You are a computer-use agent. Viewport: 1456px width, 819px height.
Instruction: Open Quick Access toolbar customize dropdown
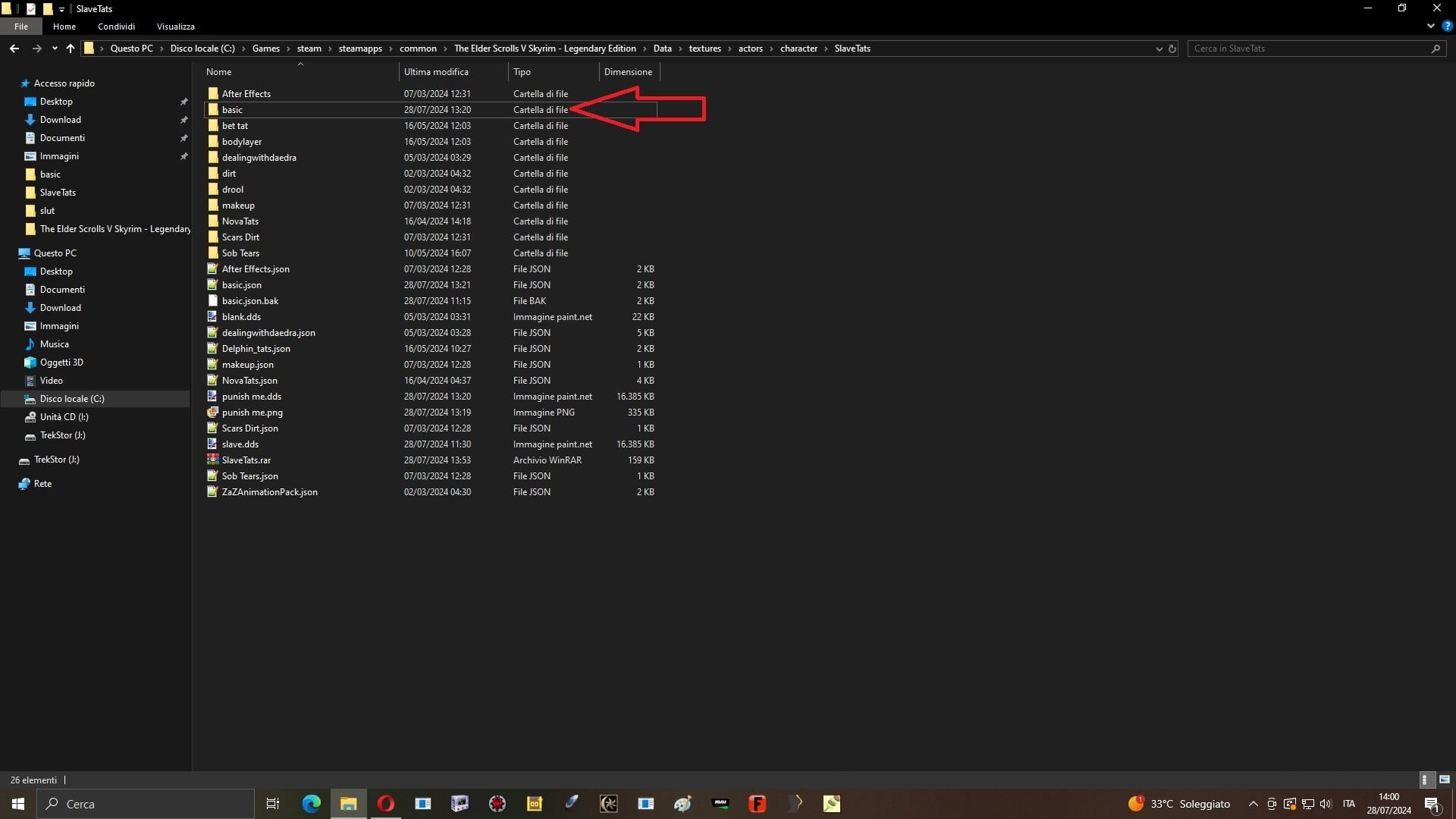coord(61,9)
